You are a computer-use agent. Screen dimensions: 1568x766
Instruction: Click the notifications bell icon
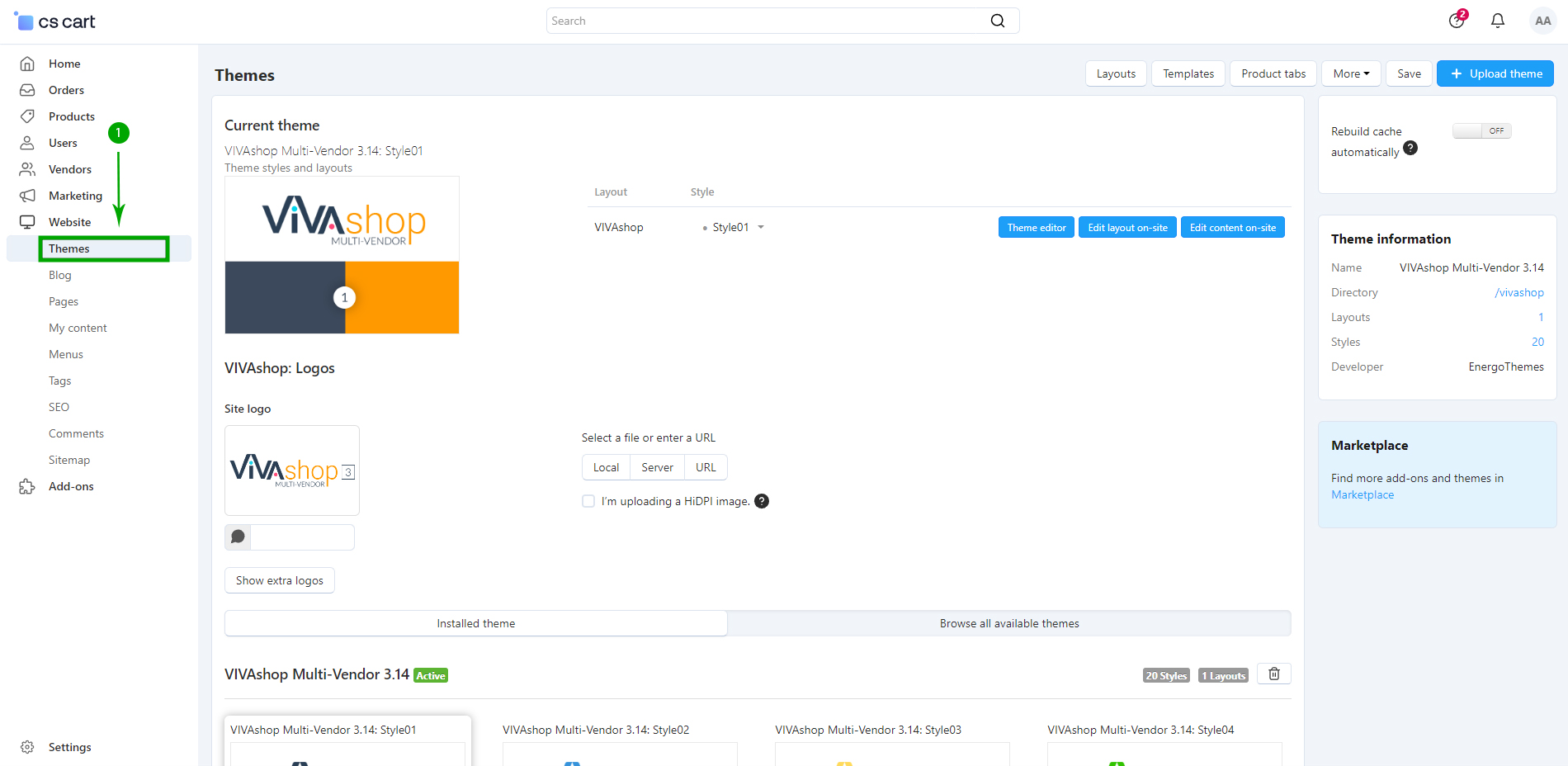(x=1497, y=21)
